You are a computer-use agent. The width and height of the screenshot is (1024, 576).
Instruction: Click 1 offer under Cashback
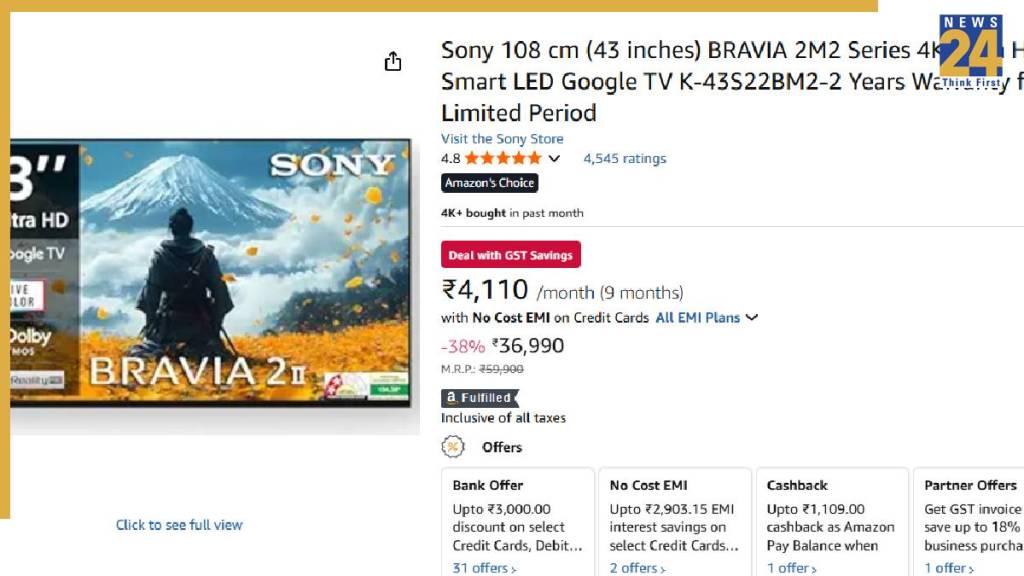[789, 568]
